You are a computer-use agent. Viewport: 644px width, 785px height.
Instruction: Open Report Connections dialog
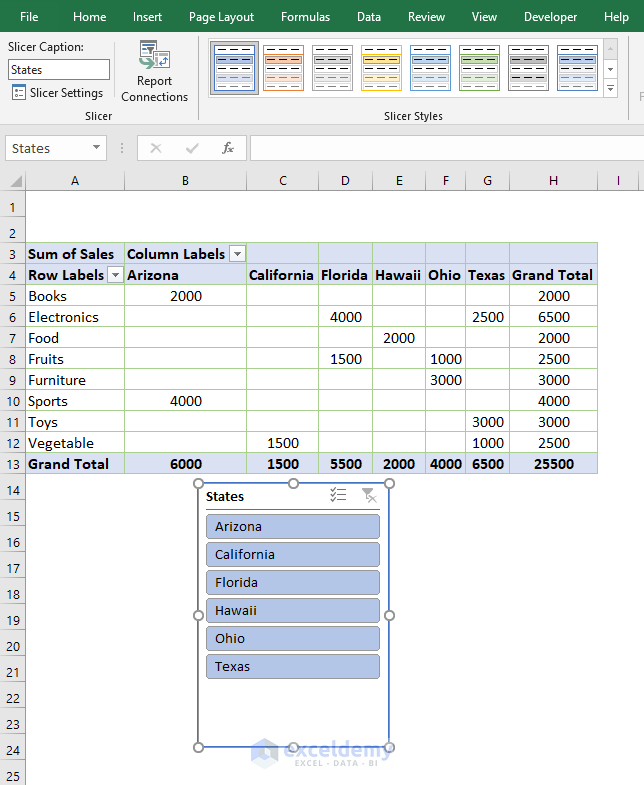pyautogui.click(x=154, y=72)
